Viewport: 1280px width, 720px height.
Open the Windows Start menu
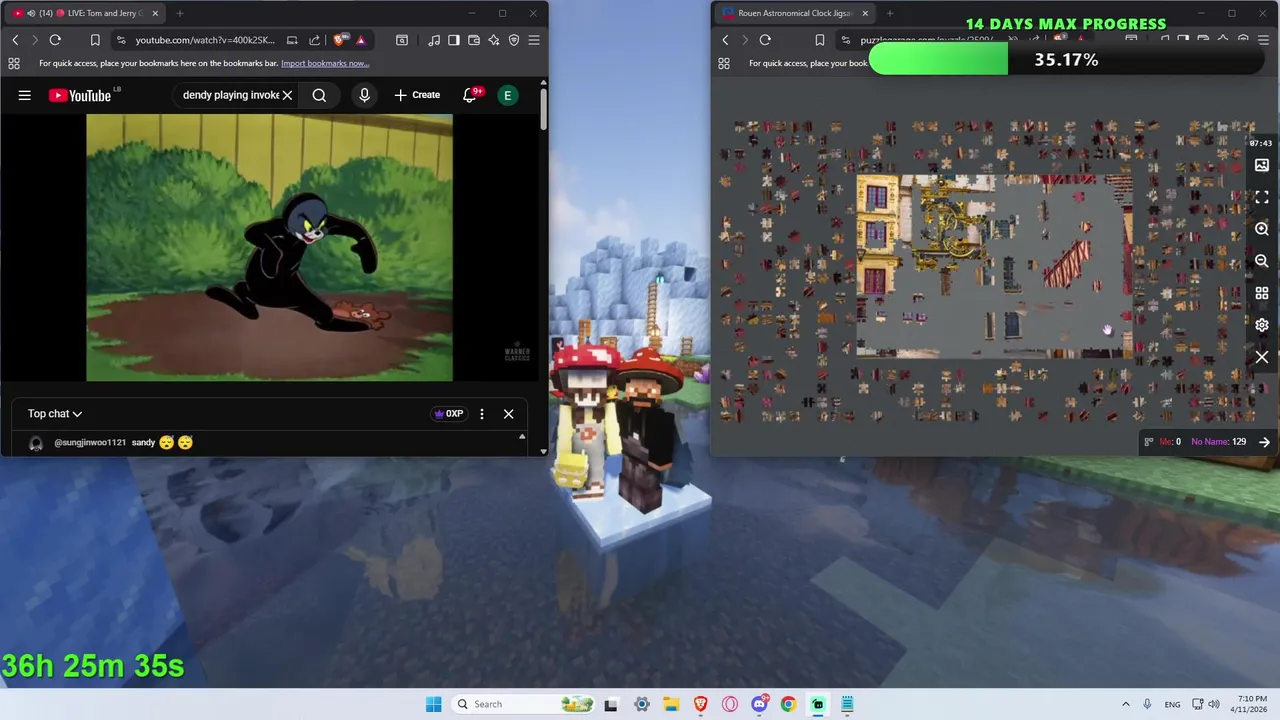point(433,704)
